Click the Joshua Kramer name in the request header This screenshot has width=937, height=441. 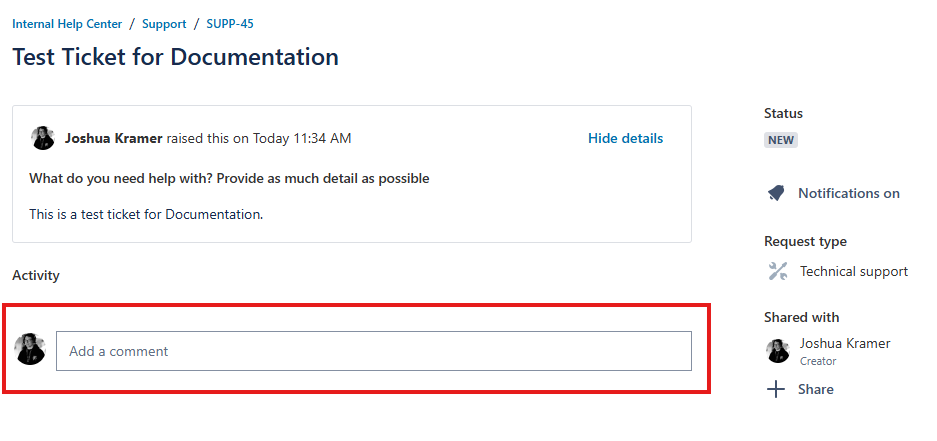point(113,138)
